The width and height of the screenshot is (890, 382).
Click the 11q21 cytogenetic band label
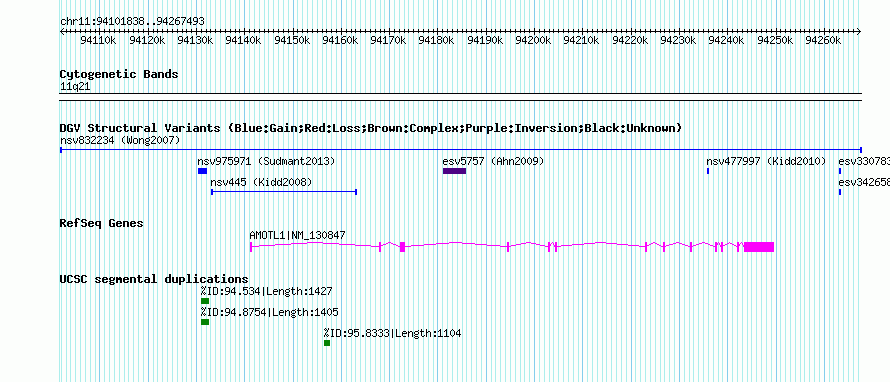[75, 87]
